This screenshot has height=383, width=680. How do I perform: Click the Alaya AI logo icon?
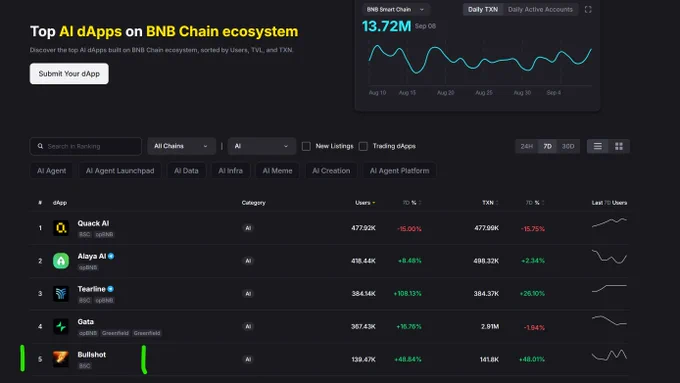[61, 261]
